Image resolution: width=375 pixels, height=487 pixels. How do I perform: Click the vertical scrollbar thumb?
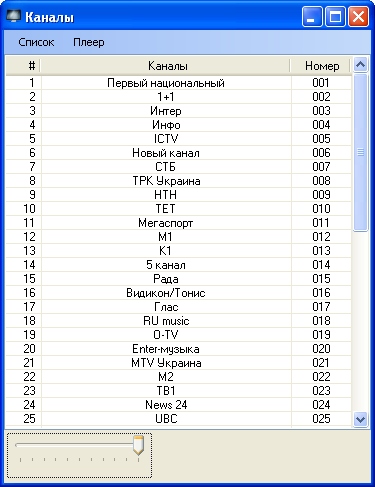pyautogui.click(x=360, y=152)
